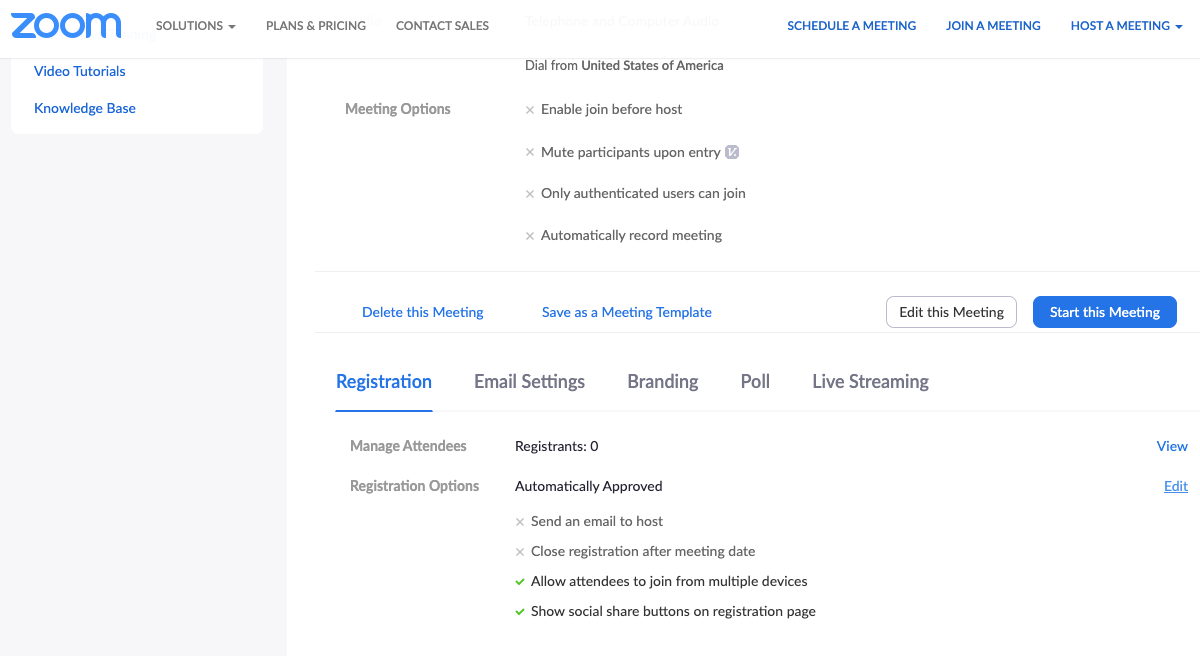Screen dimensions: 1200x656
Task: Open the Host a Meeting dropdown
Action: [1126, 26]
